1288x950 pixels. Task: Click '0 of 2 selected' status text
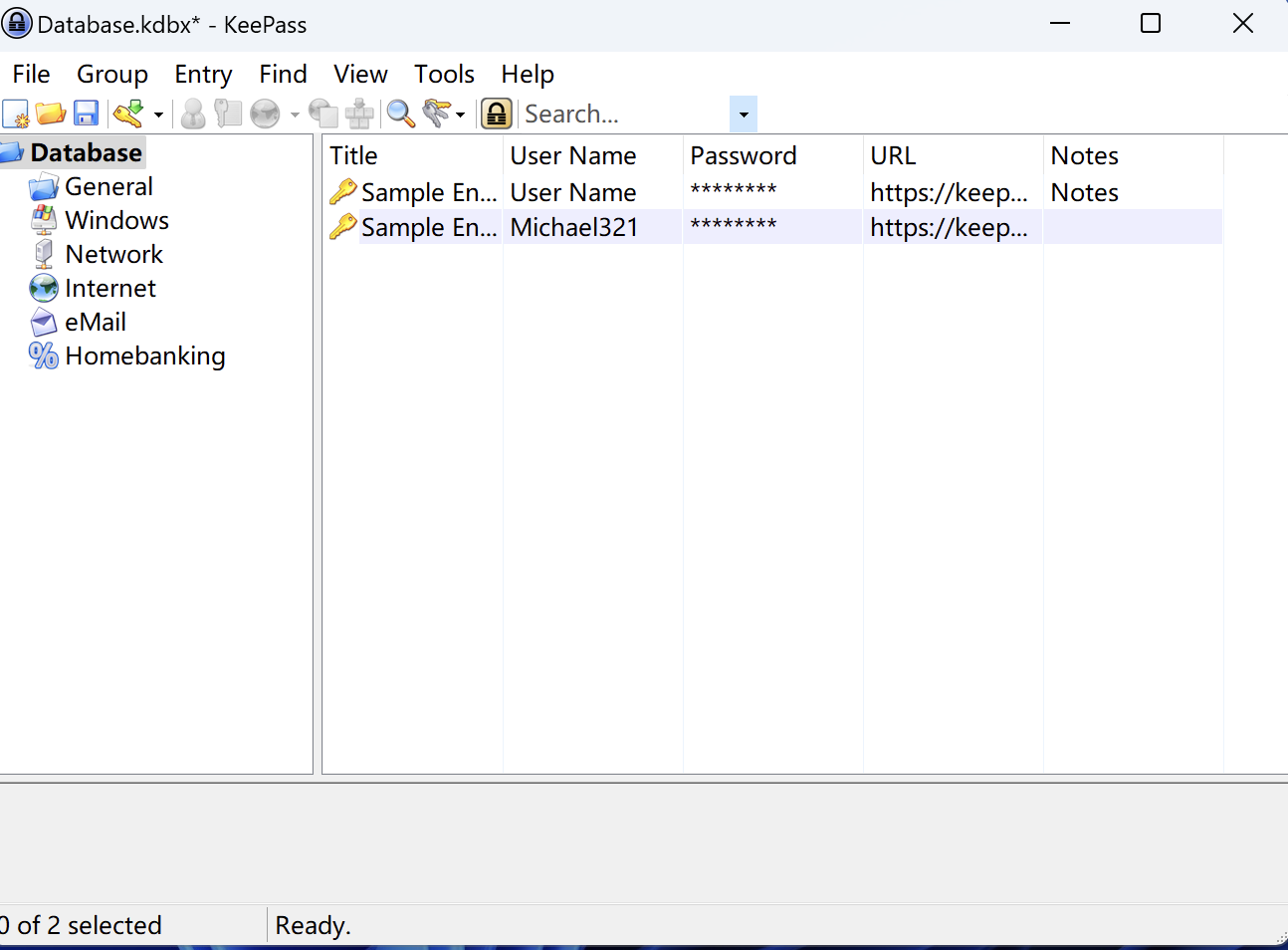point(81,925)
